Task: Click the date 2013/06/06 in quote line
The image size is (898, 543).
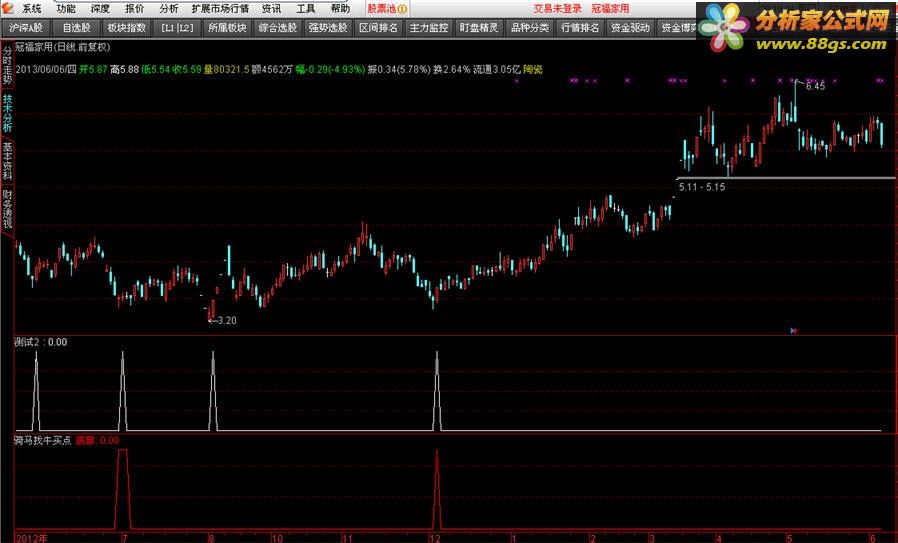Action: (x=41, y=69)
